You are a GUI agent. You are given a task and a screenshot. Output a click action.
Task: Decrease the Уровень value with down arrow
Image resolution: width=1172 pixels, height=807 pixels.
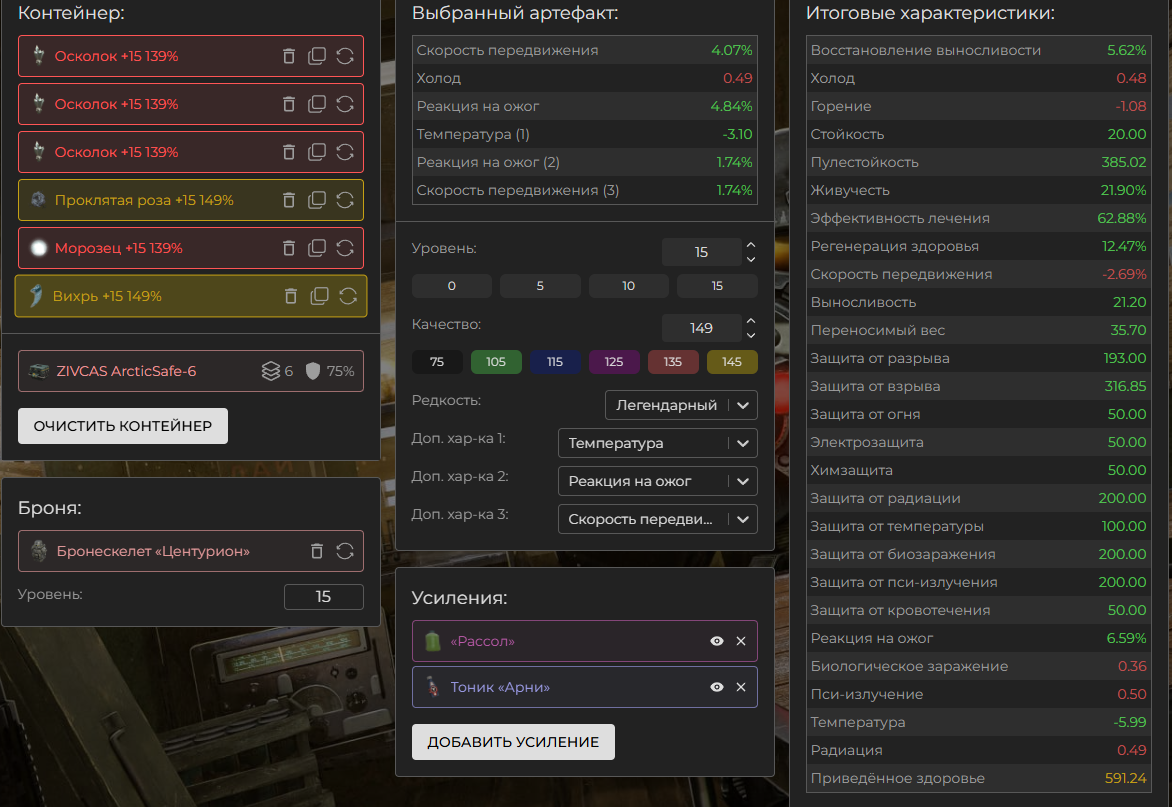[x=751, y=259]
